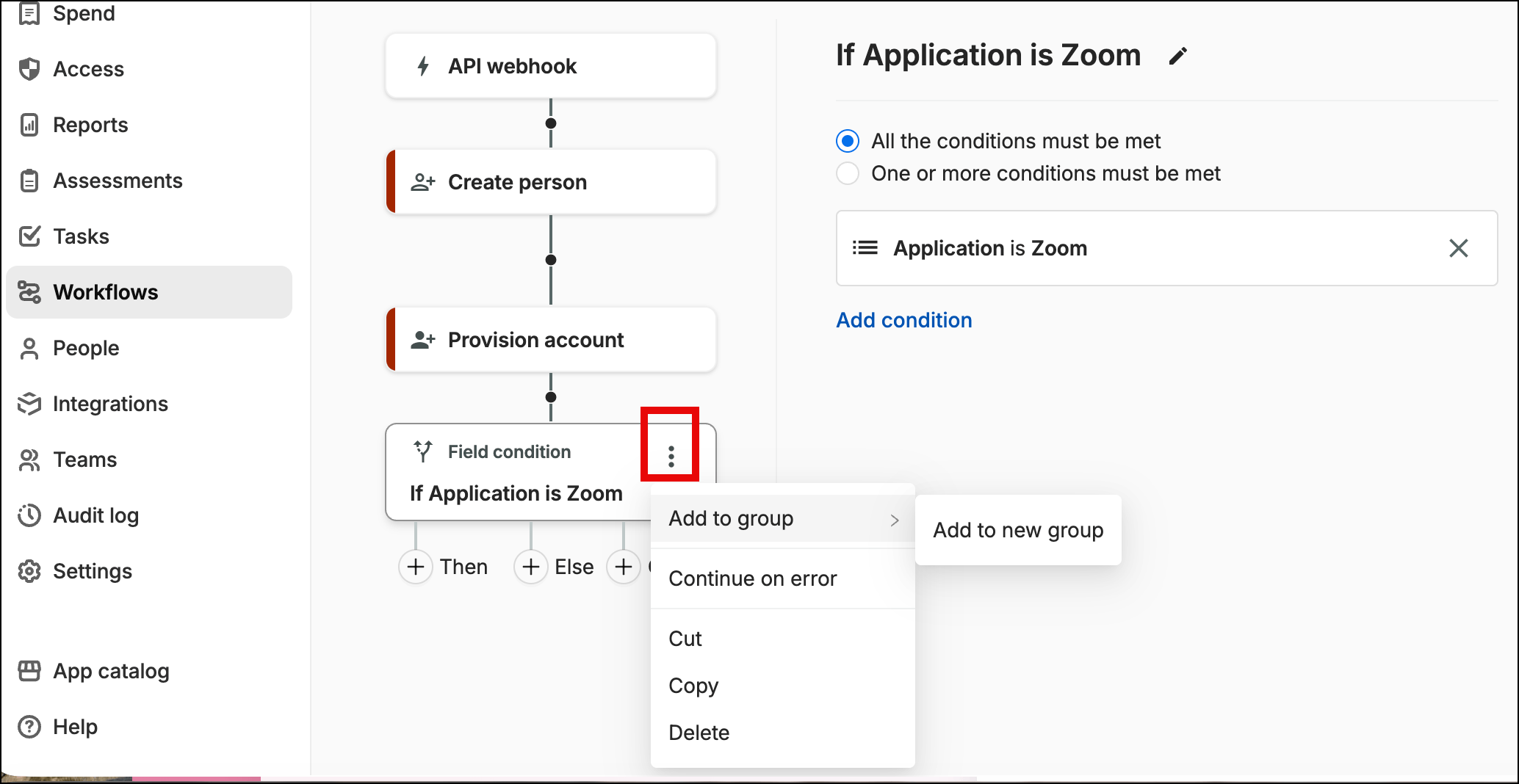Choose Copy from the context menu
The width and height of the screenshot is (1519, 784).
pyautogui.click(x=783, y=686)
